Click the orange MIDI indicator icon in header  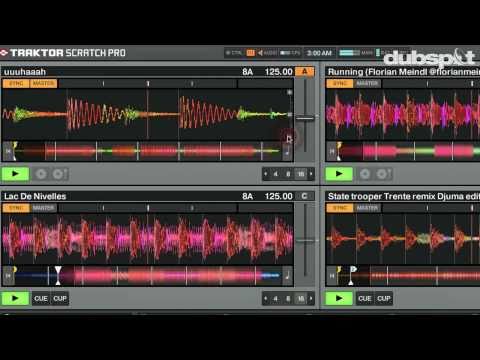tap(250, 53)
